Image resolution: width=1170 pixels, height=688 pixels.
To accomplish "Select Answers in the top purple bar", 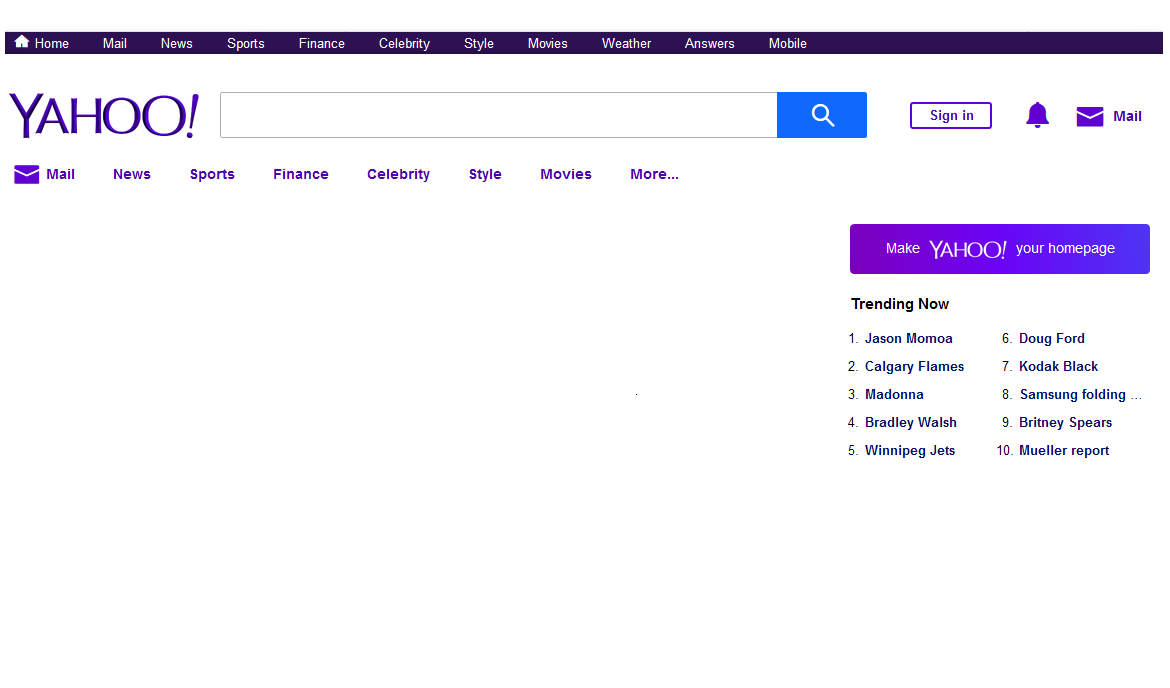I will pyautogui.click(x=709, y=43).
